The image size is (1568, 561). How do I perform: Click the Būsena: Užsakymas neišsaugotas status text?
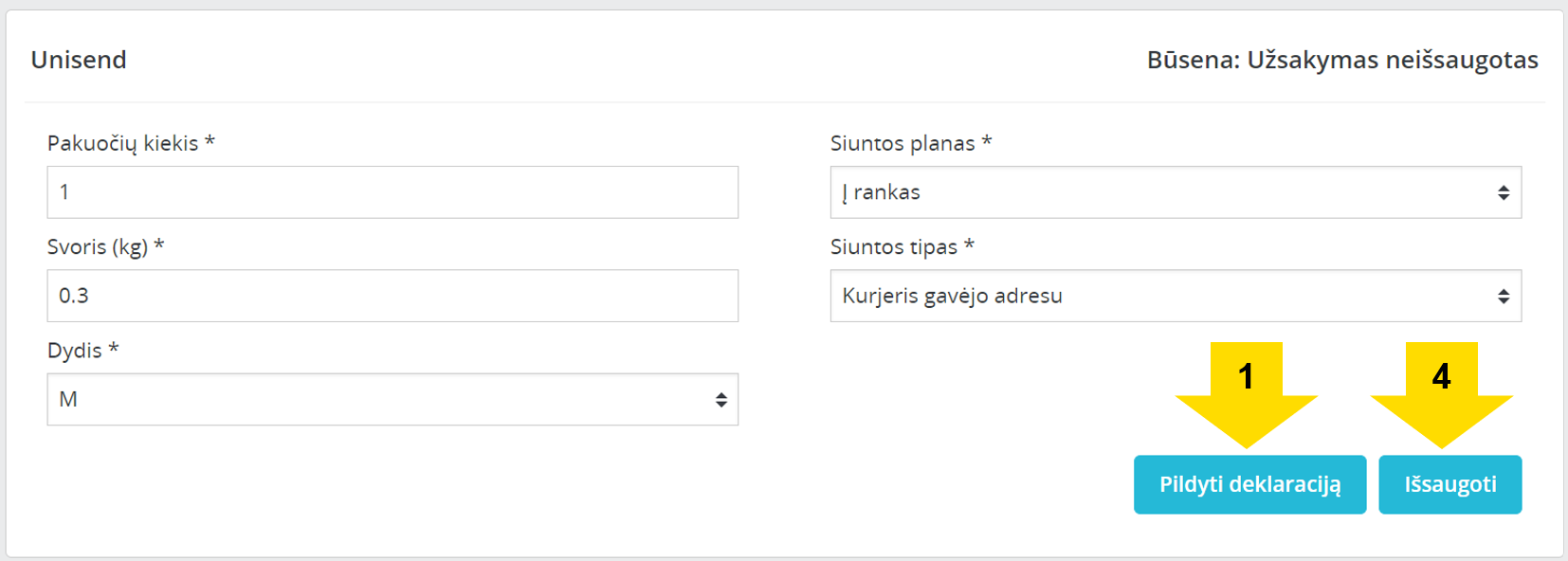coord(1342,60)
